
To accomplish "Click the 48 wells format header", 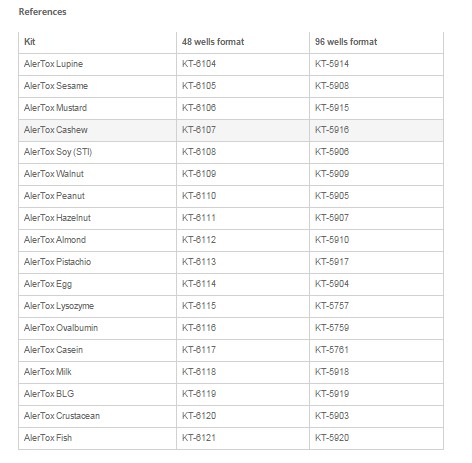I will point(213,42).
